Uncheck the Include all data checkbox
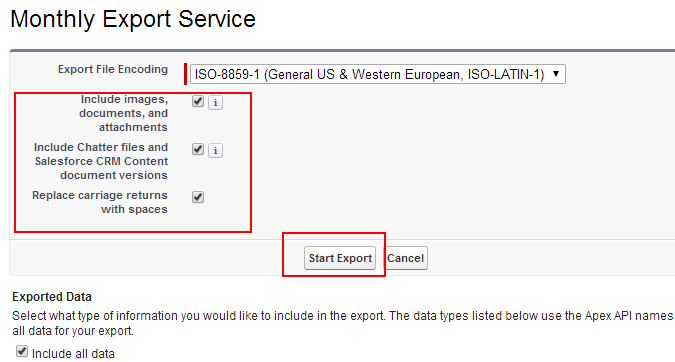 (22, 351)
